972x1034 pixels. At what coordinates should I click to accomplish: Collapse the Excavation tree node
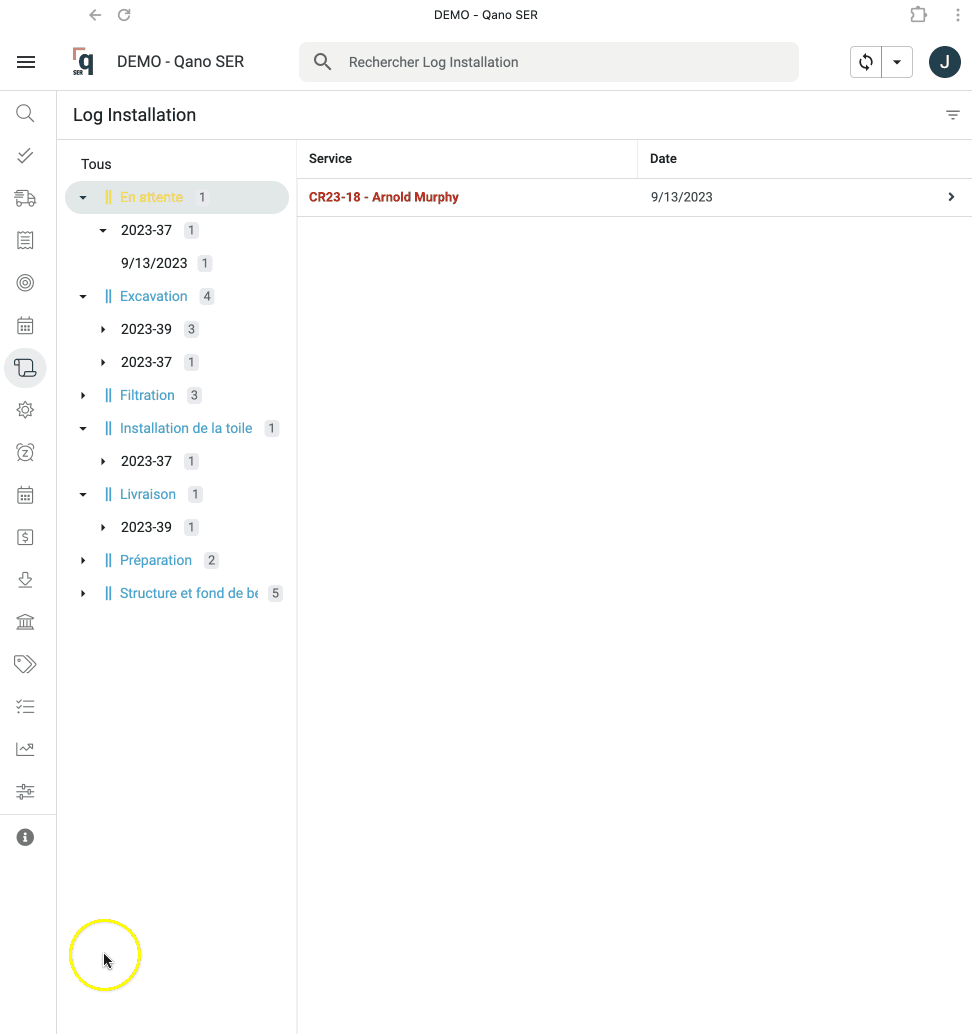pyautogui.click(x=83, y=297)
